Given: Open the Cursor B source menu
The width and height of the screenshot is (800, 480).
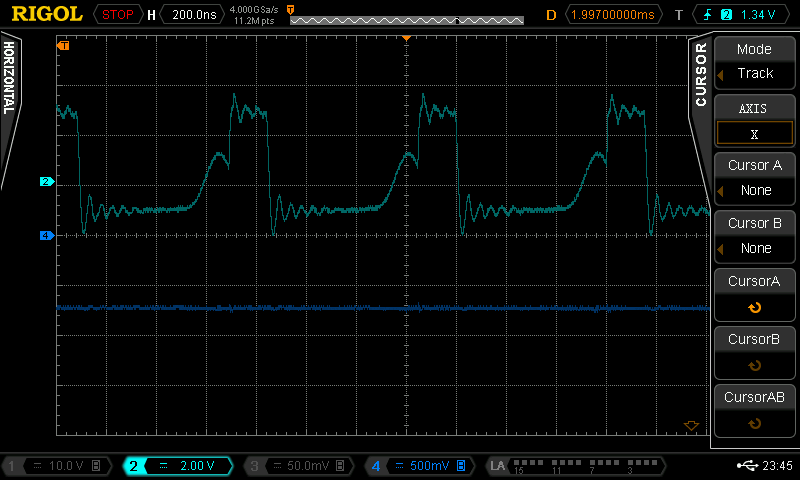Looking at the screenshot, I should (754, 236).
